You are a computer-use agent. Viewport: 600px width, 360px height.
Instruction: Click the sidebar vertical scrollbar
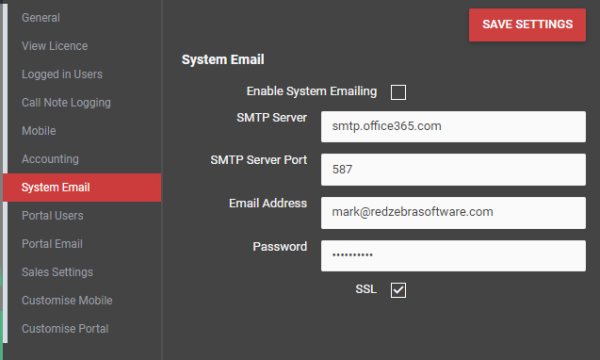click(x=5, y=172)
